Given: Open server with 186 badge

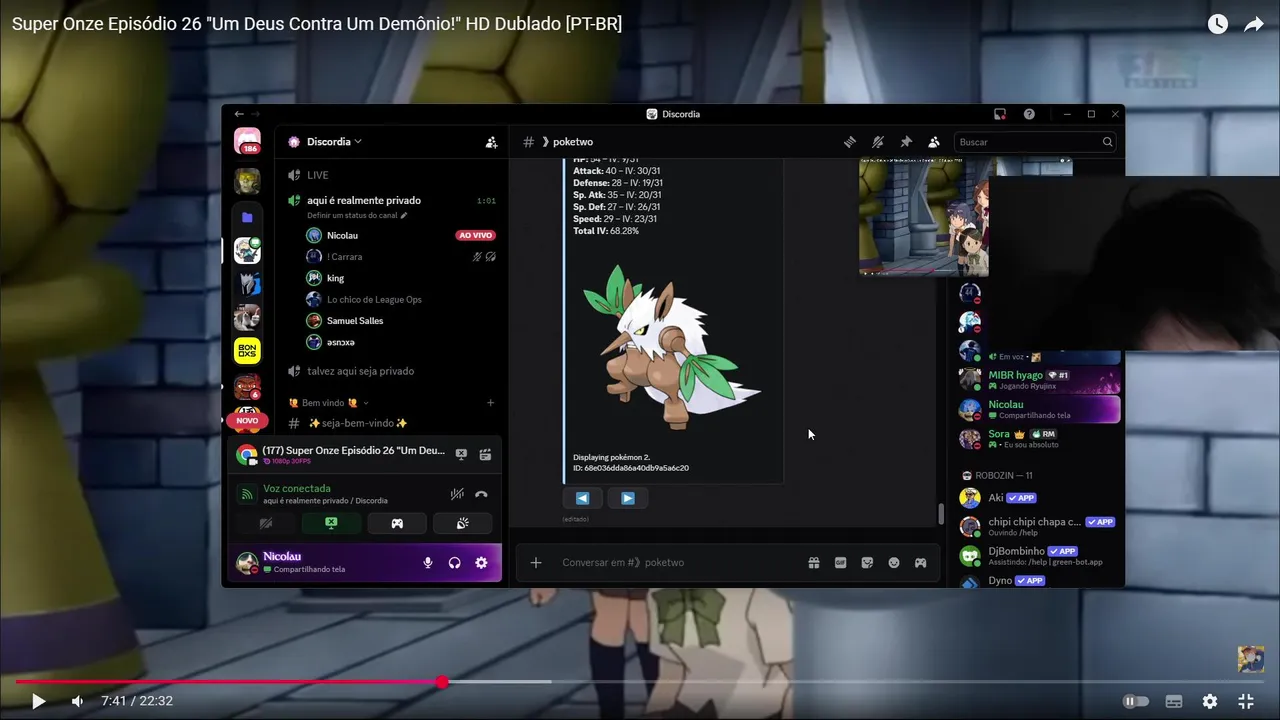Looking at the screenshot, I should pos(247,142).
